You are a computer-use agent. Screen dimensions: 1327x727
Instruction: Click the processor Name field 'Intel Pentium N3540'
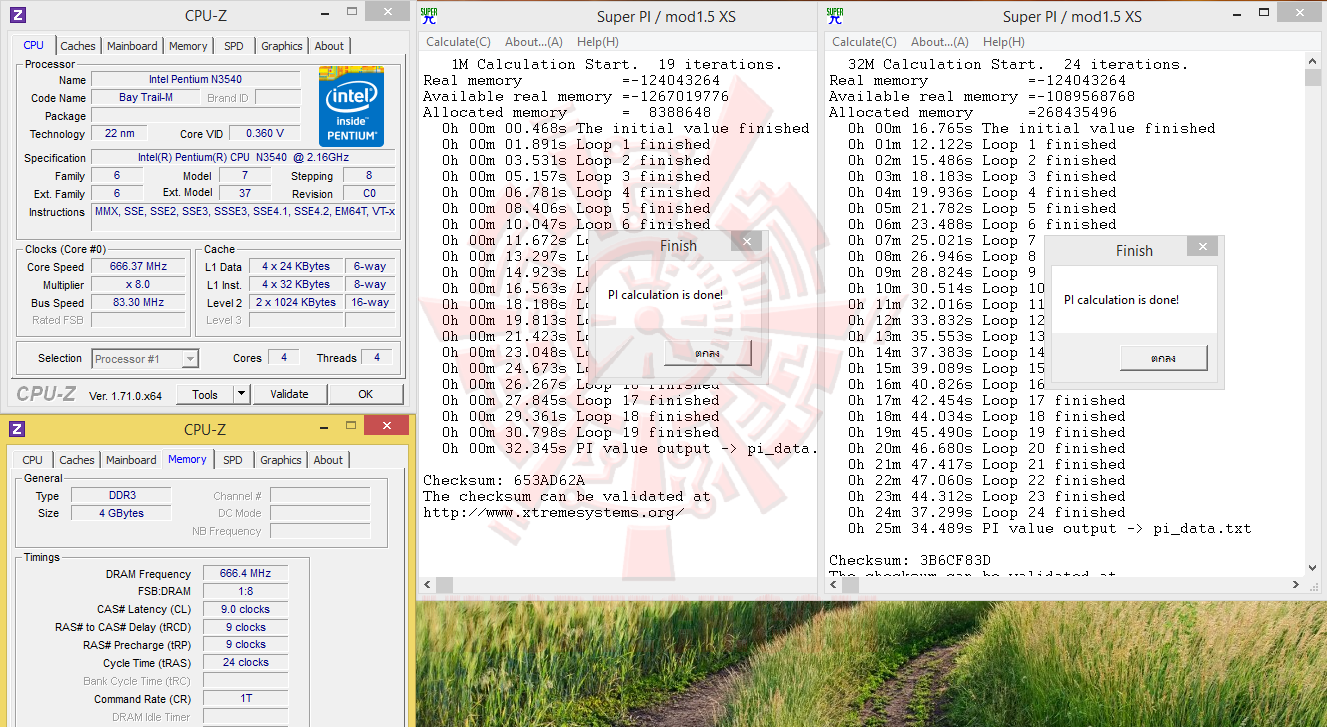click(x=196, y=80)
